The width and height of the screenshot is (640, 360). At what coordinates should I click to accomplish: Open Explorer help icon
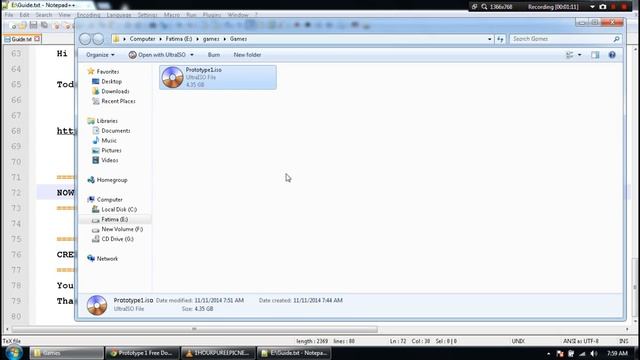[612, 55]
